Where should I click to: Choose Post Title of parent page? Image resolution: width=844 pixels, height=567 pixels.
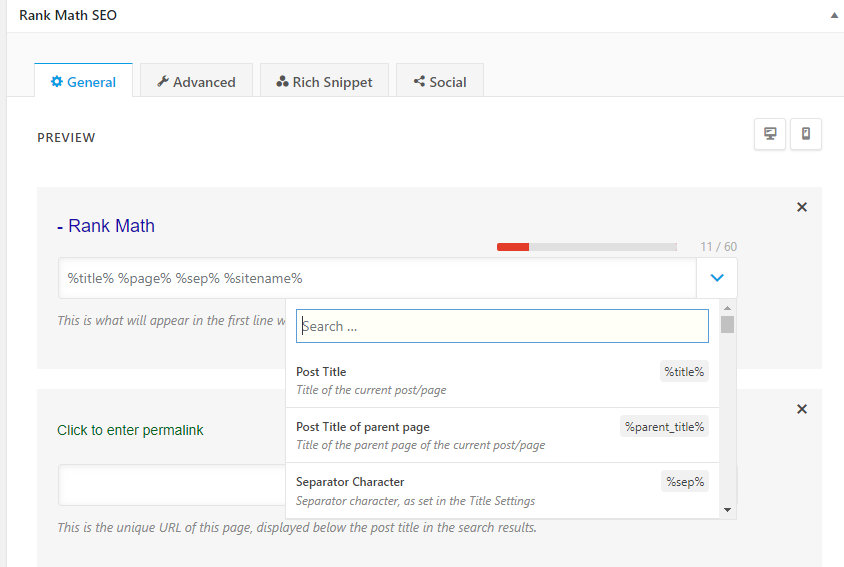500,435
